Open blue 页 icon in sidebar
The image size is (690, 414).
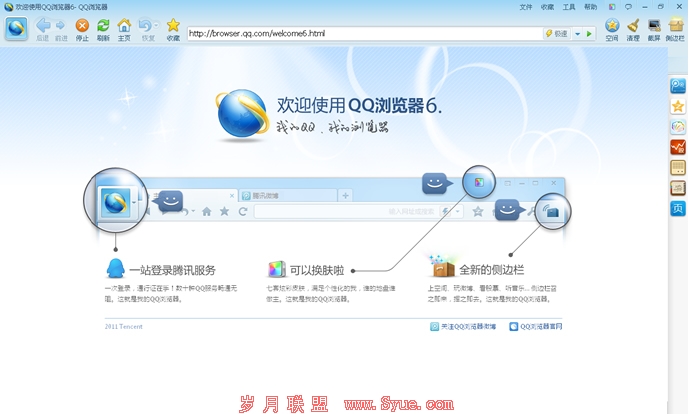click(x=678, y=208)
